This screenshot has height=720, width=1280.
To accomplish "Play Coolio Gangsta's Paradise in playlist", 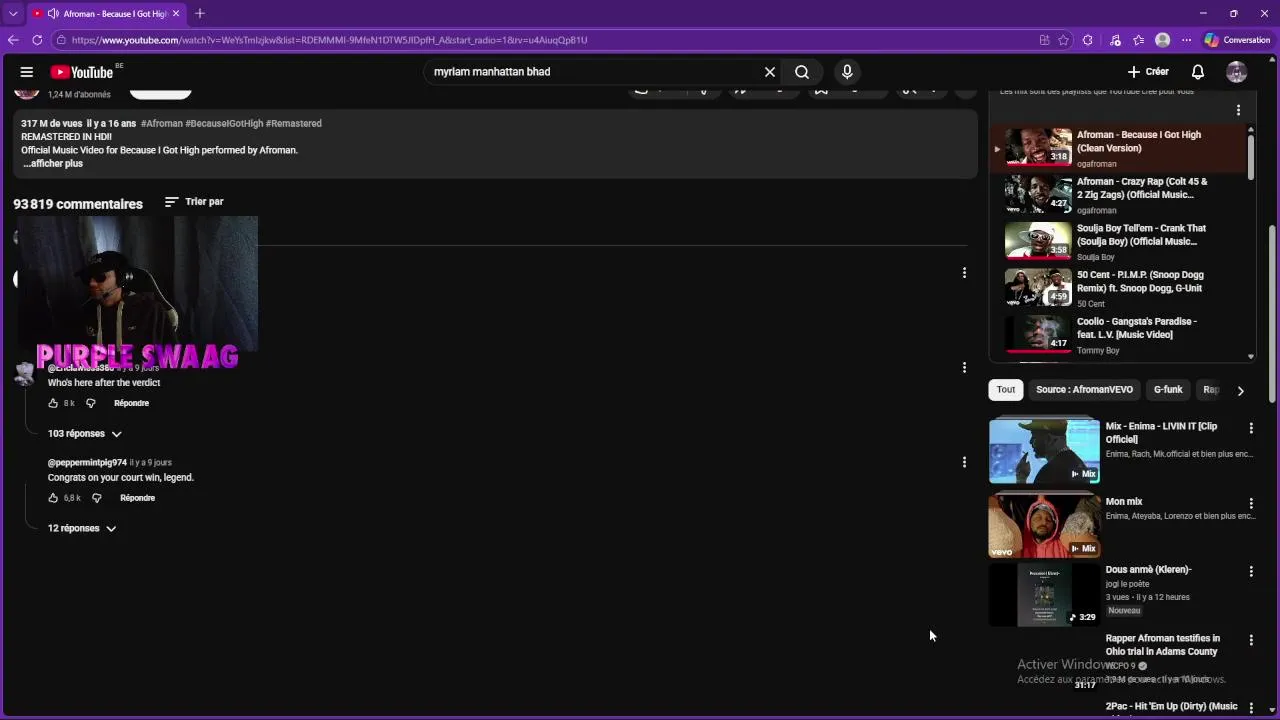I will (1117, 335).
